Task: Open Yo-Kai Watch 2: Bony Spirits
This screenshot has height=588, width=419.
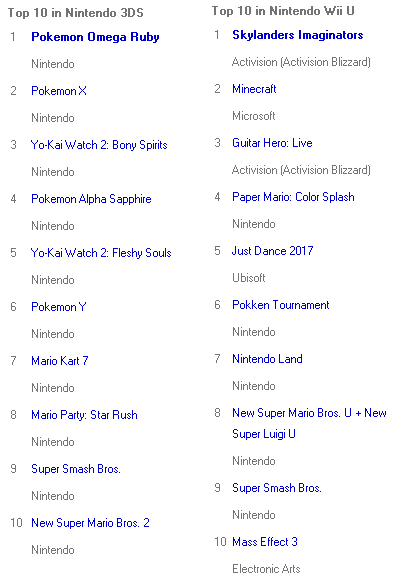Action: [99, 145]
